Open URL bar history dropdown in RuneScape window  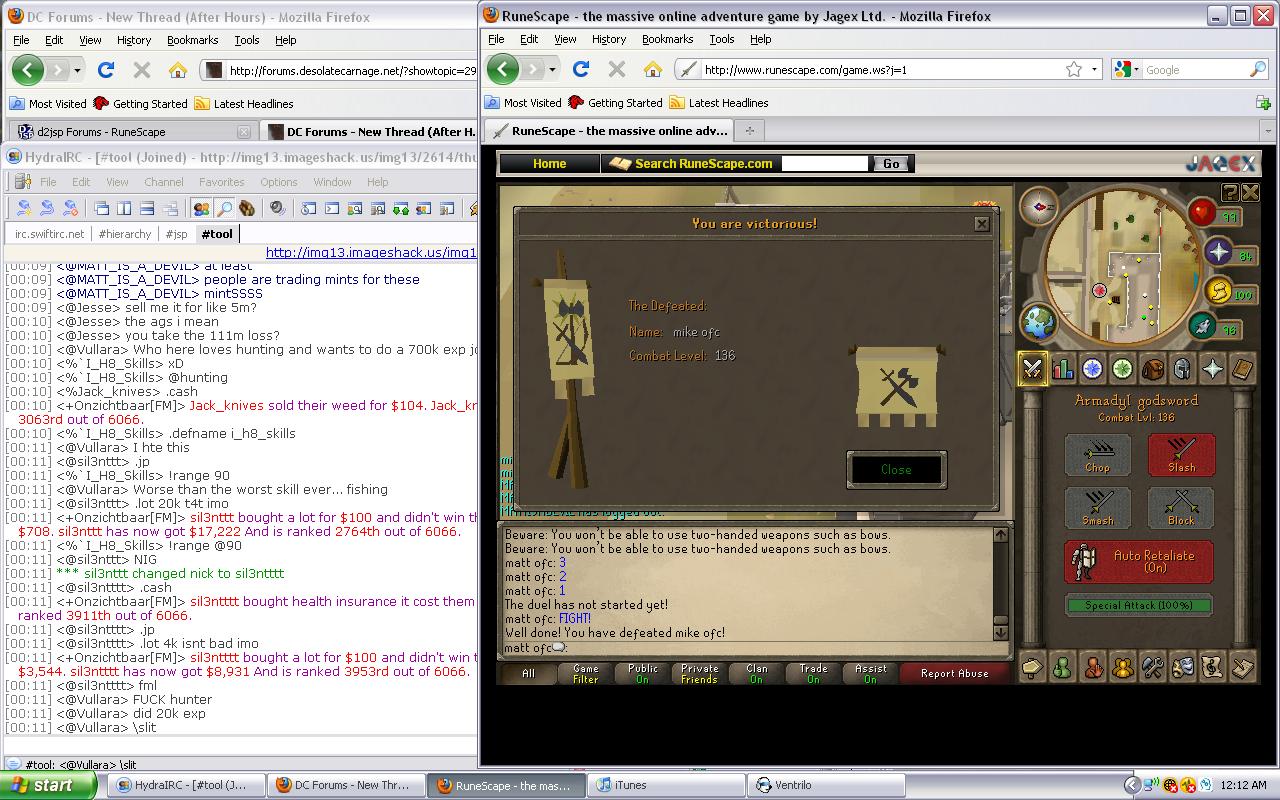pyautogui.click(x=1094, y=69)
